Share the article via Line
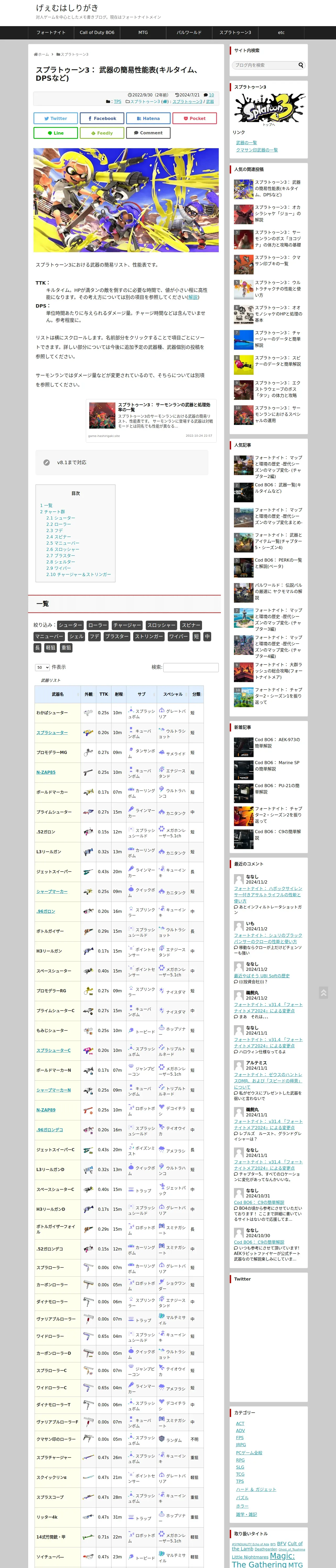This screenshot has height=1568, width=336. (55, 133)
